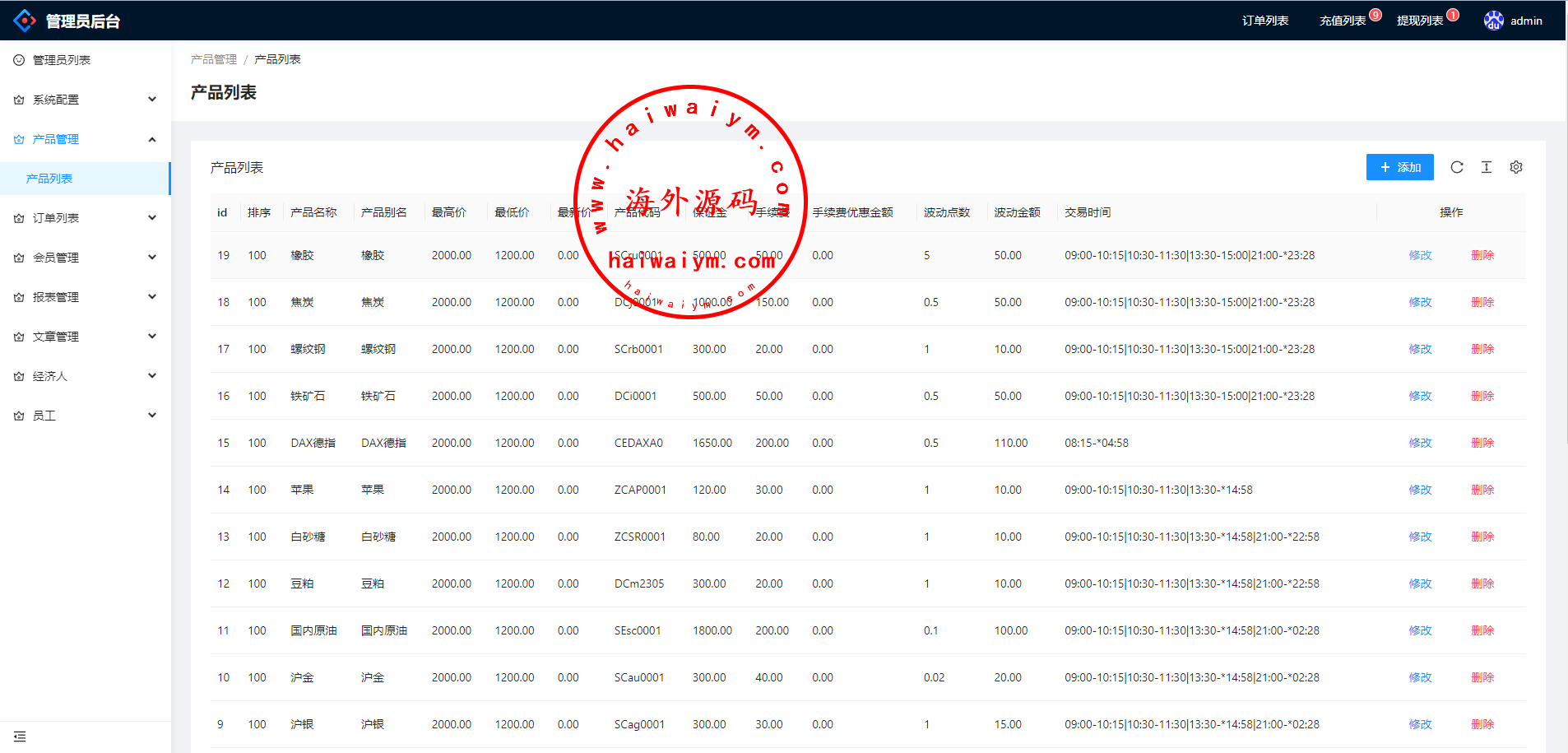Image resolution: width=1568 pixels, height=753 pixels.
Task: Click the blue 添加 button
Action: tap(1399, 167)
